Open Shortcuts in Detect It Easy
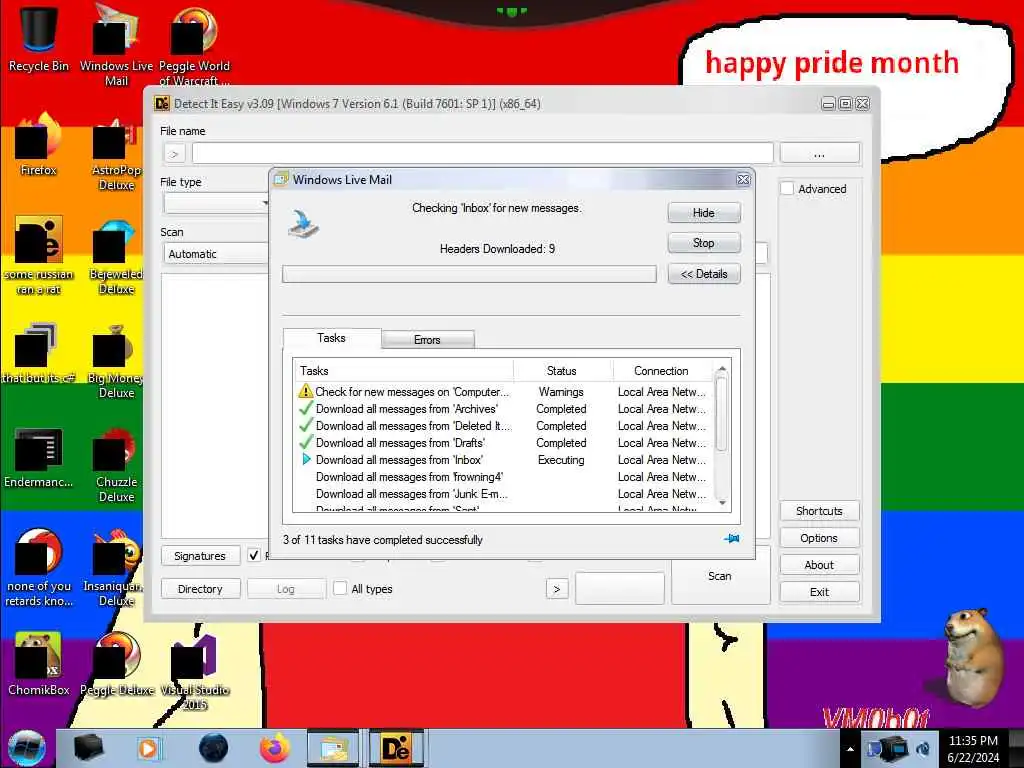The height and width of the screenshot is (768, 1024). point(820,511)
